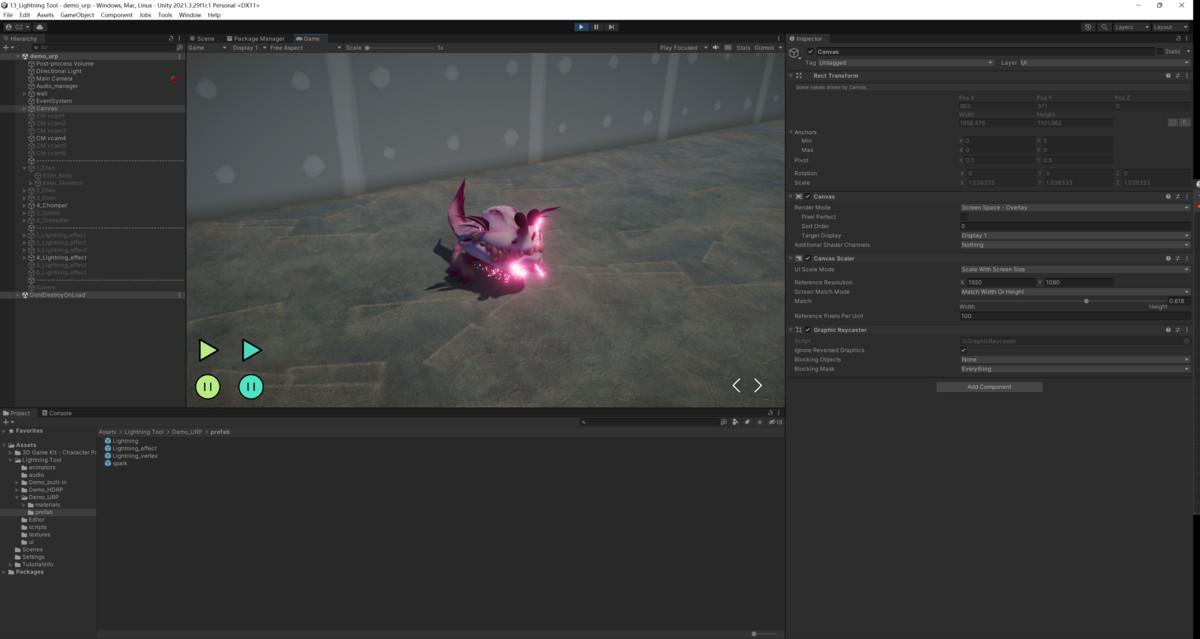The height and width of the screenshot is (639, 1200).
Task: Open the File menu
Action: [x=9, y=15]
